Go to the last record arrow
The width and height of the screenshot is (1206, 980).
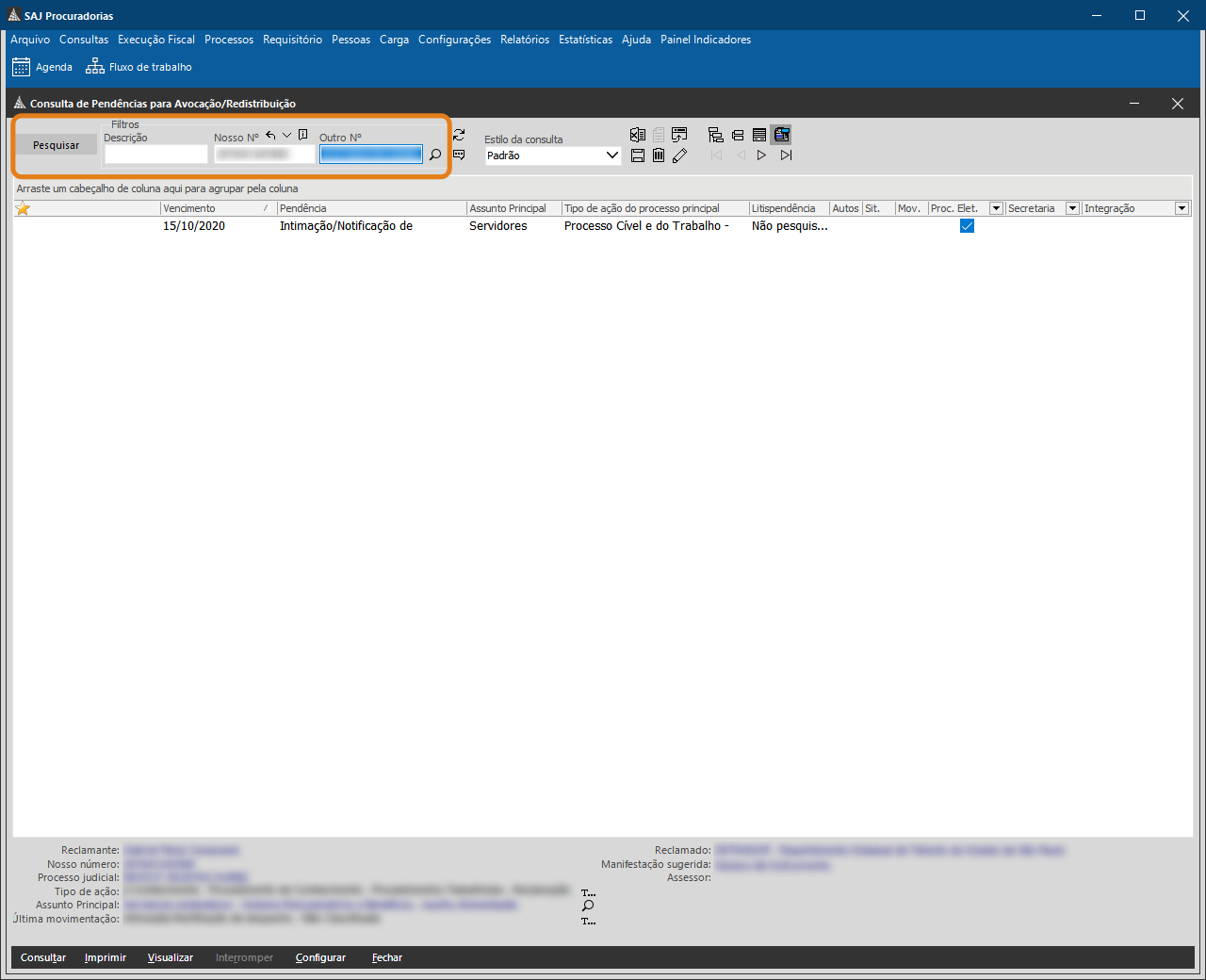(x=786, y=155)
